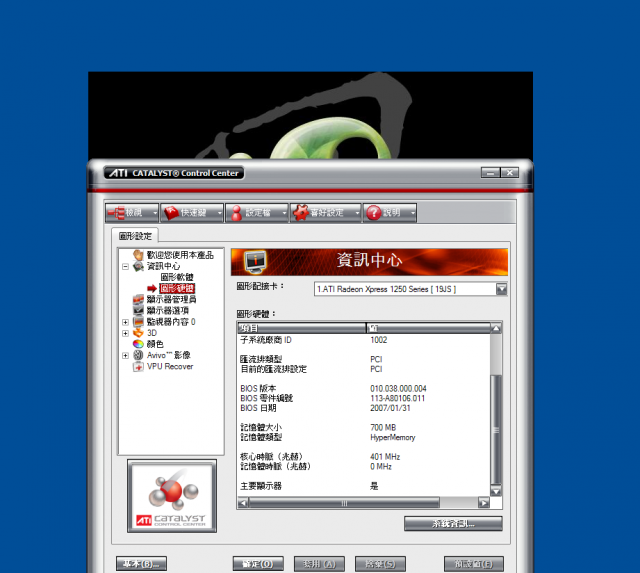640x573 pixels.
Task: Click the vertical scrollbar thumb in list
Action: (x=496, y=429)
